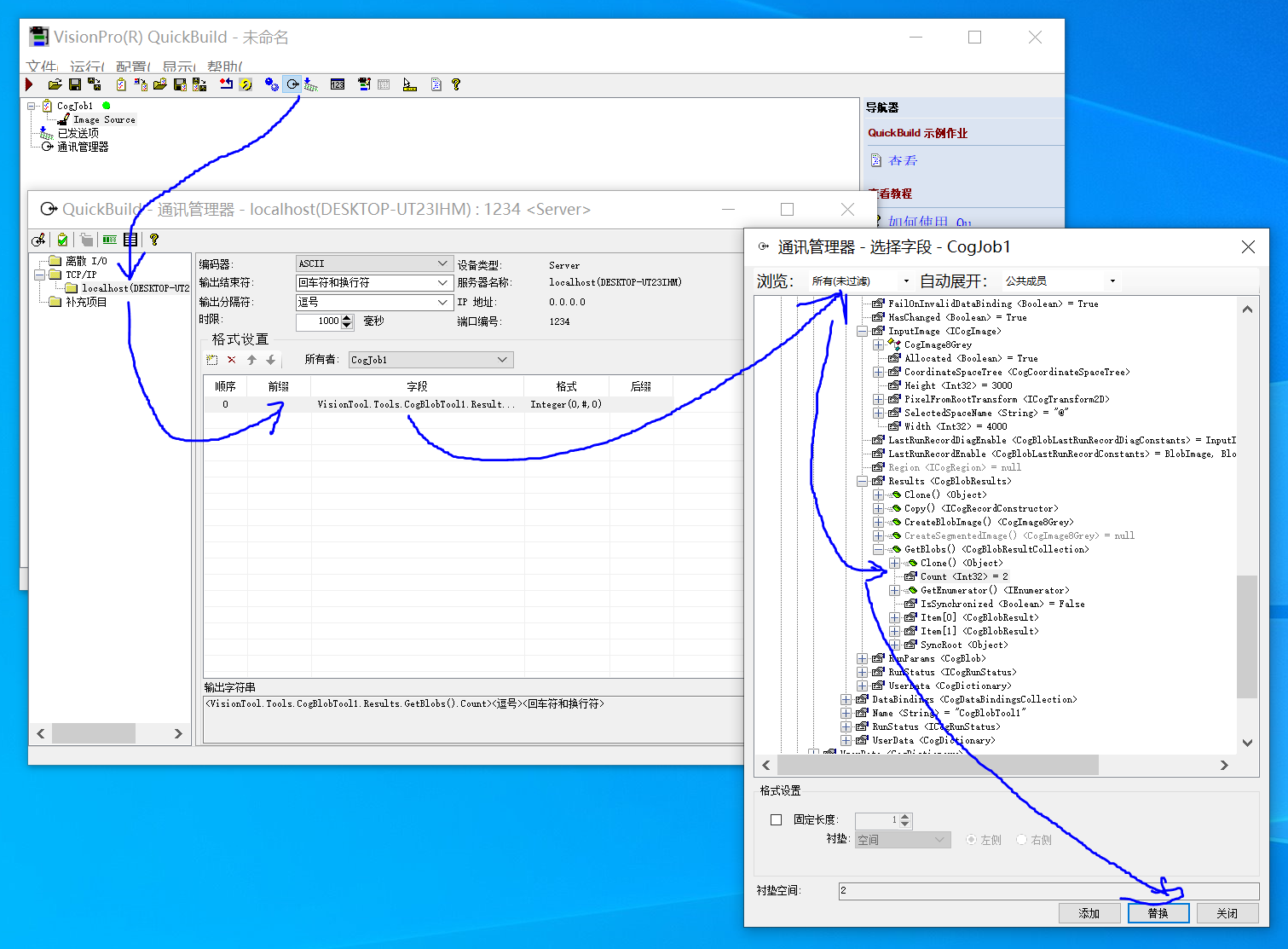
Task: Click the move down arrow under 格式设置
Action: (271, 360)
